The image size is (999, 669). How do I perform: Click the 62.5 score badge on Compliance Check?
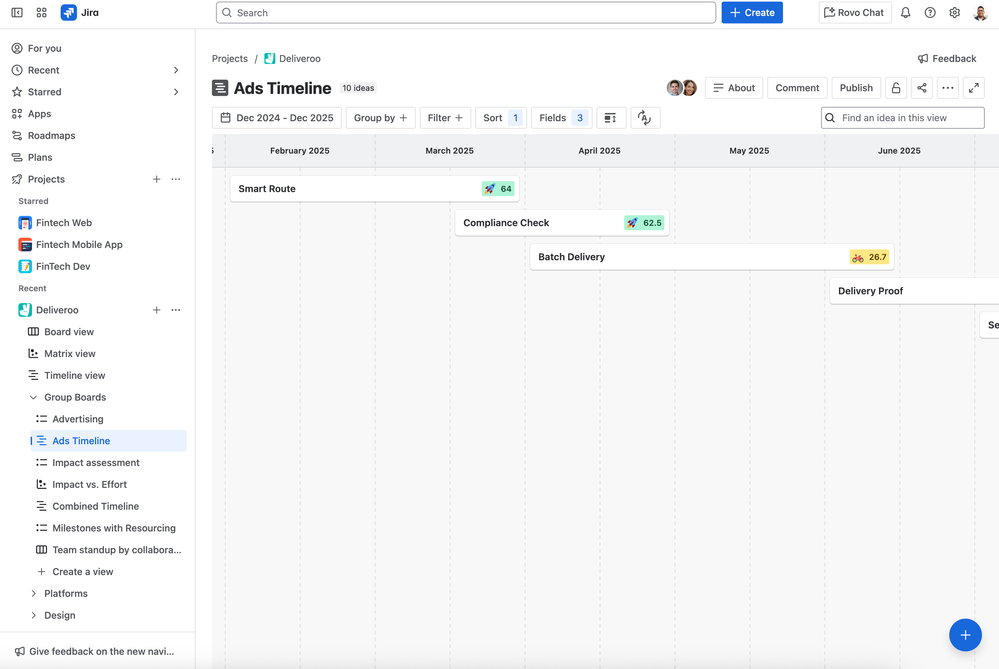click(x=644, y=222)
